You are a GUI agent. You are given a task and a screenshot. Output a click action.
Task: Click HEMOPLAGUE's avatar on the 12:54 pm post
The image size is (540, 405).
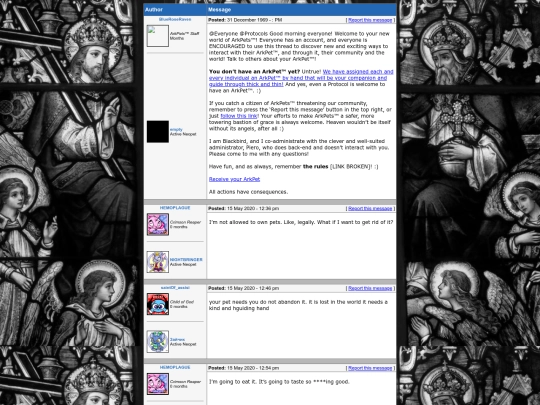(158, 384)
